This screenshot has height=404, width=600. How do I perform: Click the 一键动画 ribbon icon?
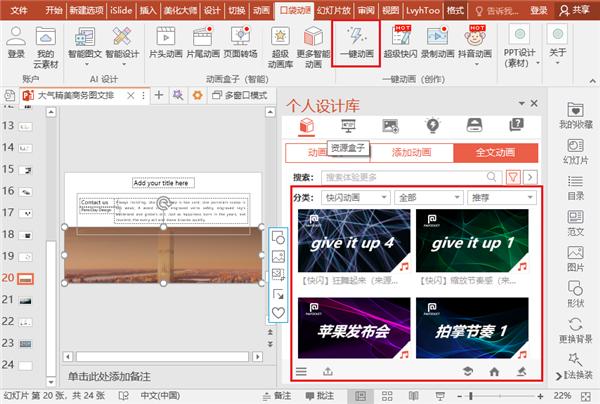click(356, 43)
